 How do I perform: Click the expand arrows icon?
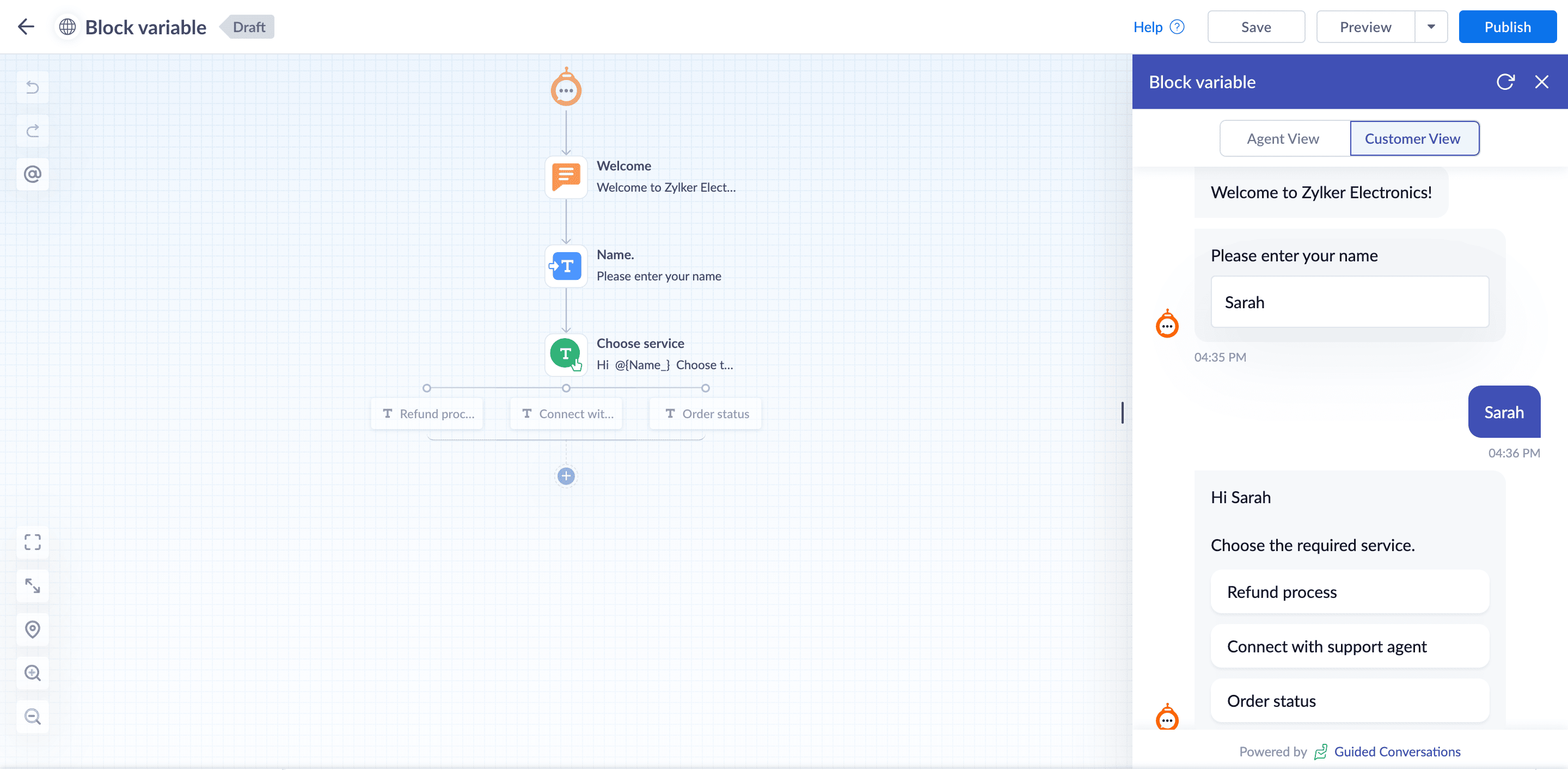point(32,585)
